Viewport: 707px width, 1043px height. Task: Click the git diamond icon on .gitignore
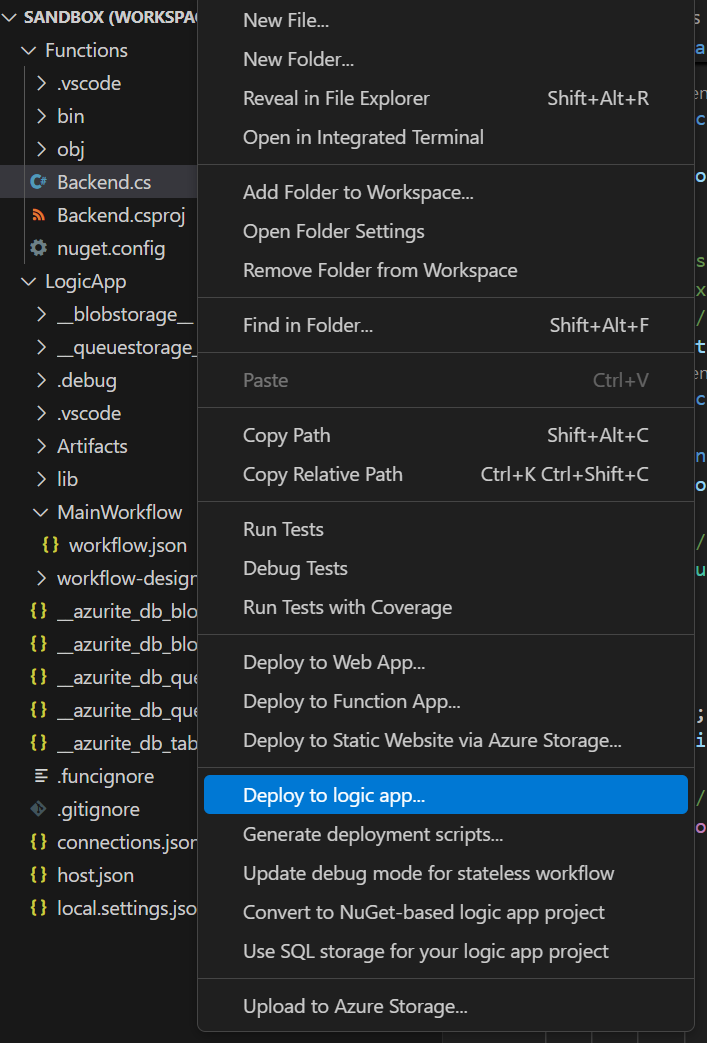tap(38, 809)
